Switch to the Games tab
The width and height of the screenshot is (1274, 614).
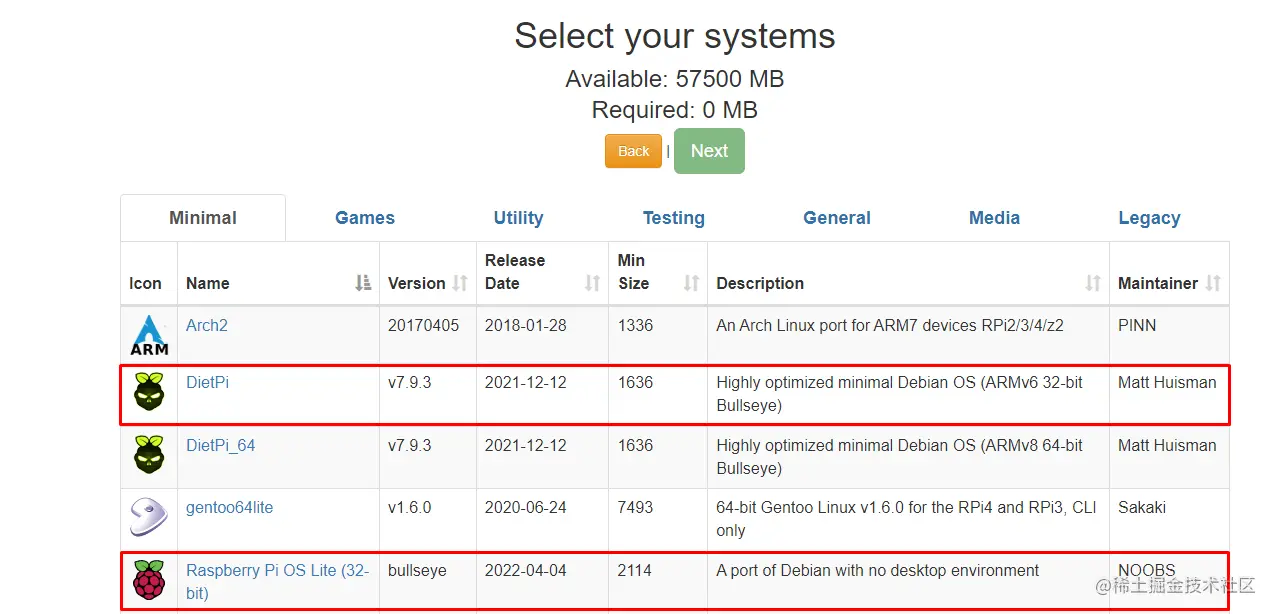click(365, 218)
